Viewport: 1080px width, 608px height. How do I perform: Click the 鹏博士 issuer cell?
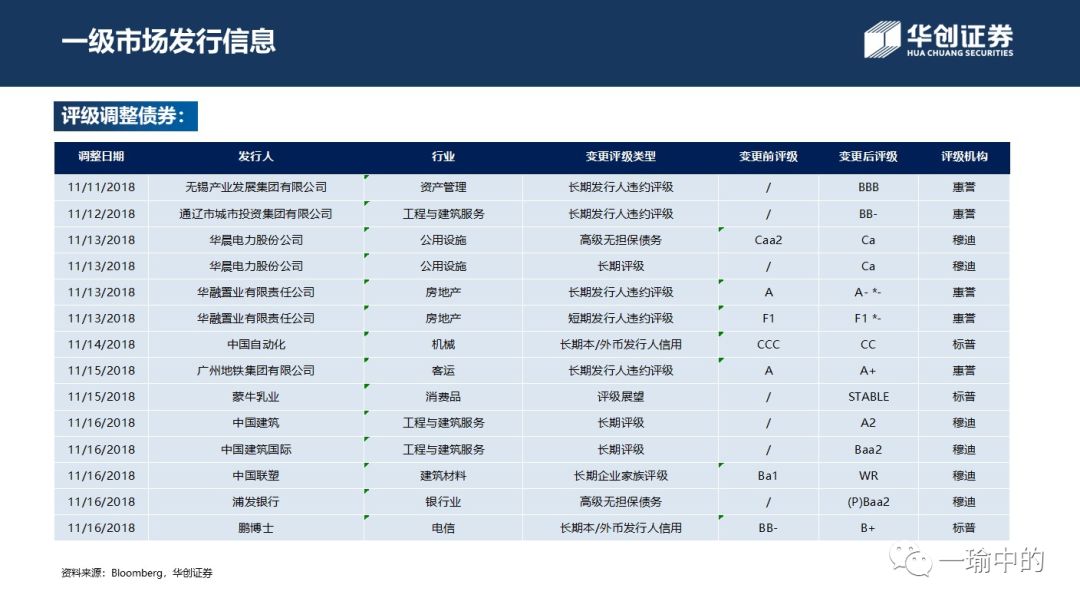pyautogui.click(x=256, y=528)
